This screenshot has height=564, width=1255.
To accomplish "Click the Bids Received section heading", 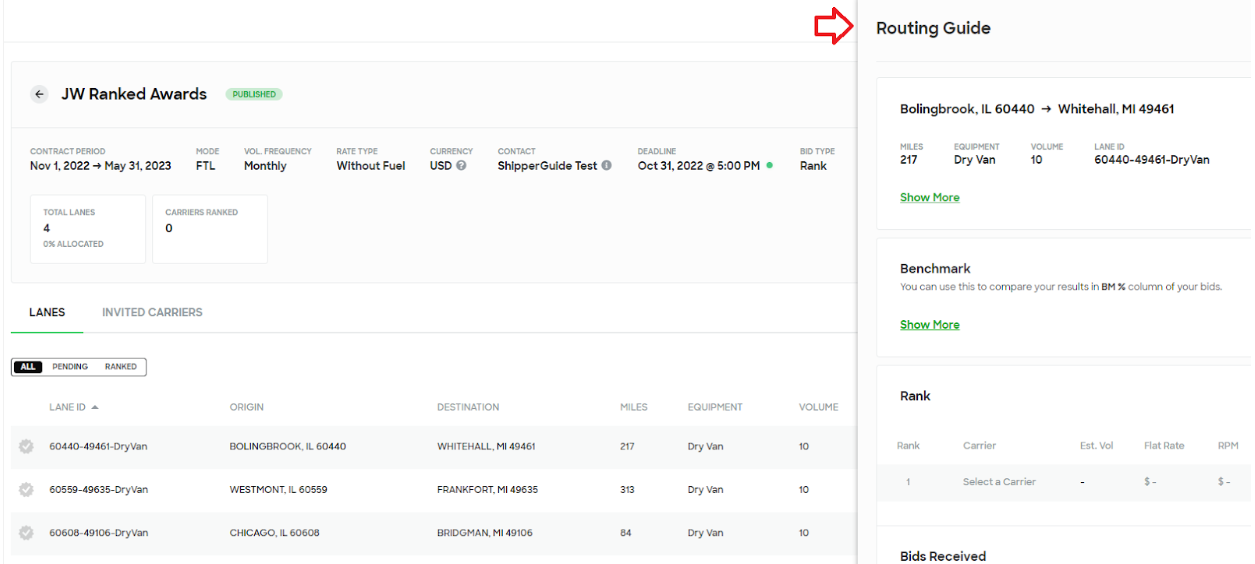I will [943, 556].
